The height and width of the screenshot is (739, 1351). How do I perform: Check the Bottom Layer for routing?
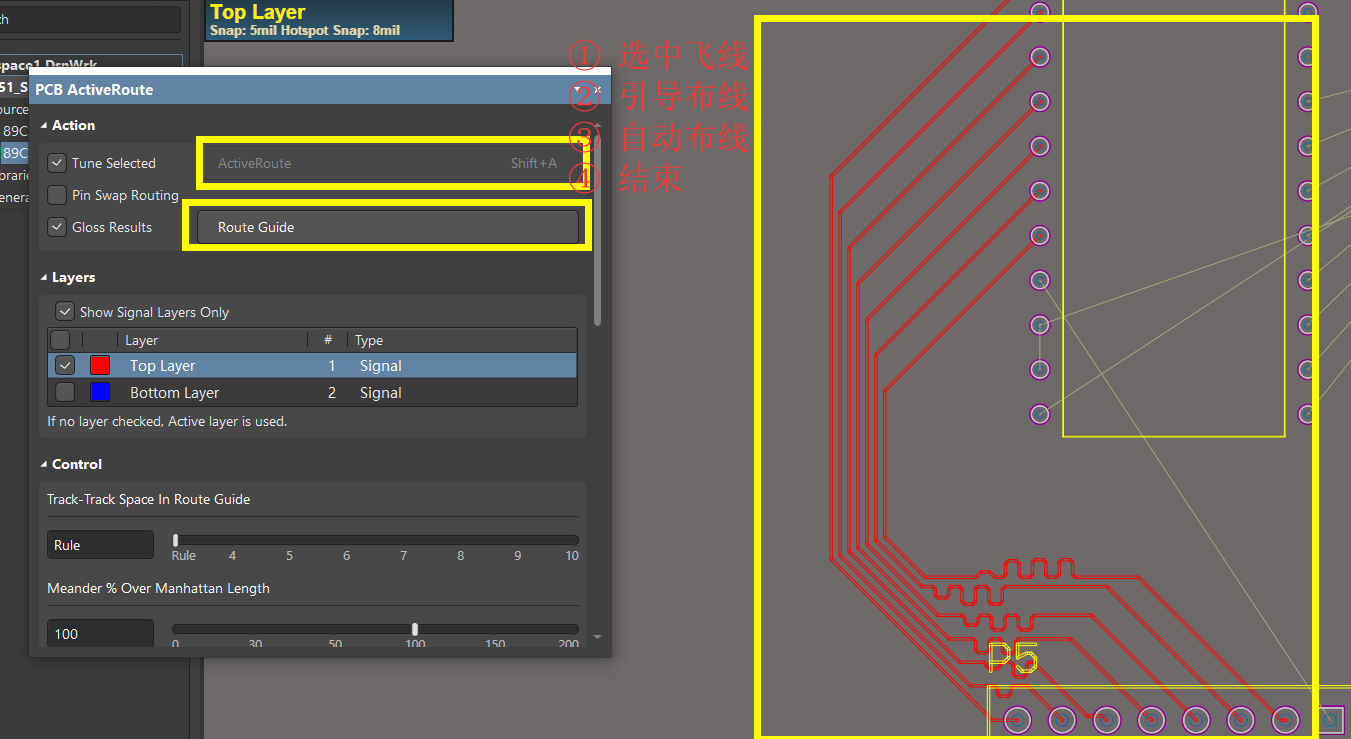tap(64, 392)
